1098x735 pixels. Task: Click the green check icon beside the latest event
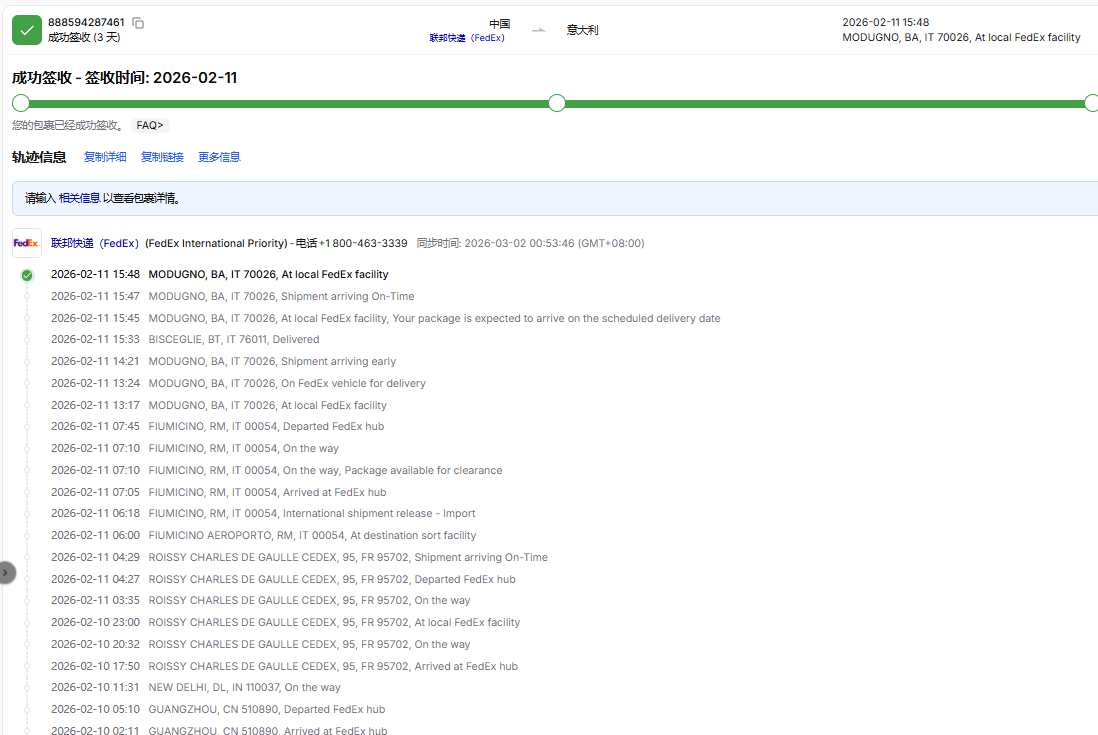[27, 275]
